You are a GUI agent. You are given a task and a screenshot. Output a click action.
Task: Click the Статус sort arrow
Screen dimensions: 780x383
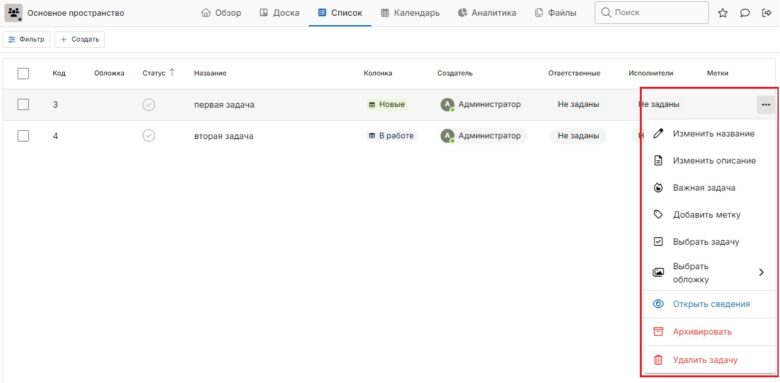click(x=172, y=73)
